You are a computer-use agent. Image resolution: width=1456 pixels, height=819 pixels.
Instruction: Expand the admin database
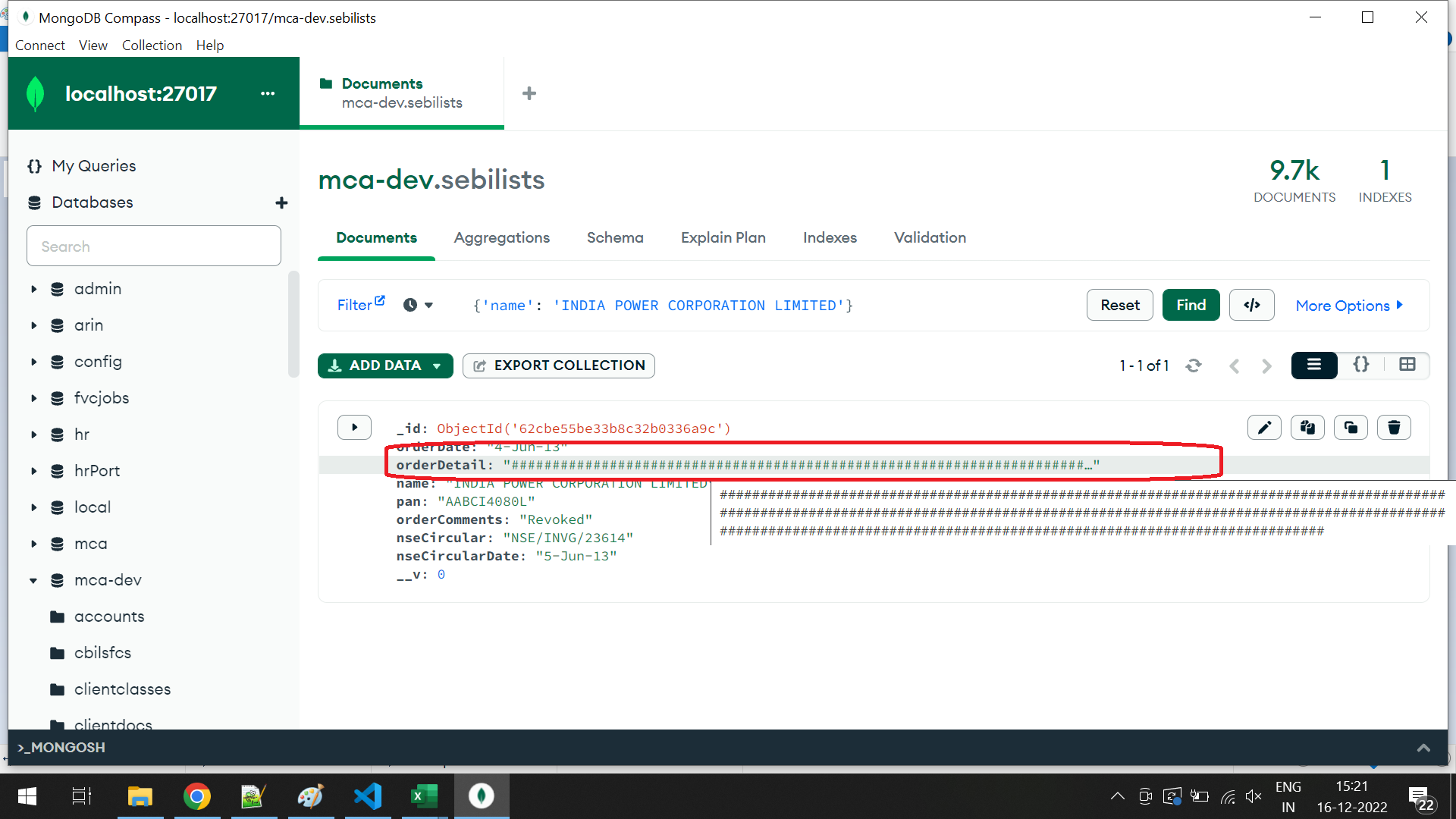click(x=33, y=289)
